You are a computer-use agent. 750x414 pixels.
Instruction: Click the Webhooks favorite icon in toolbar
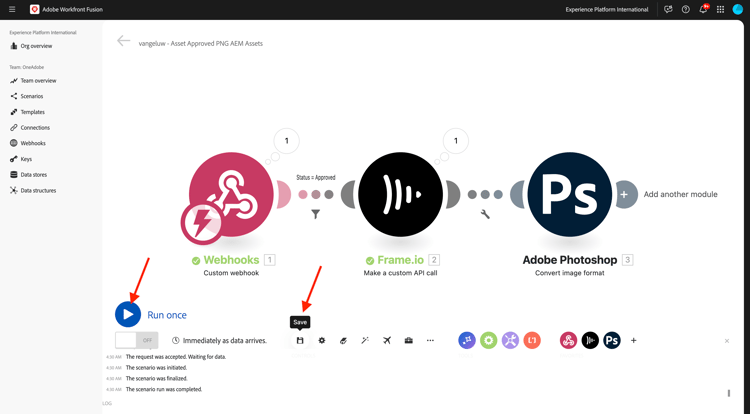click(x=568, y=340)
